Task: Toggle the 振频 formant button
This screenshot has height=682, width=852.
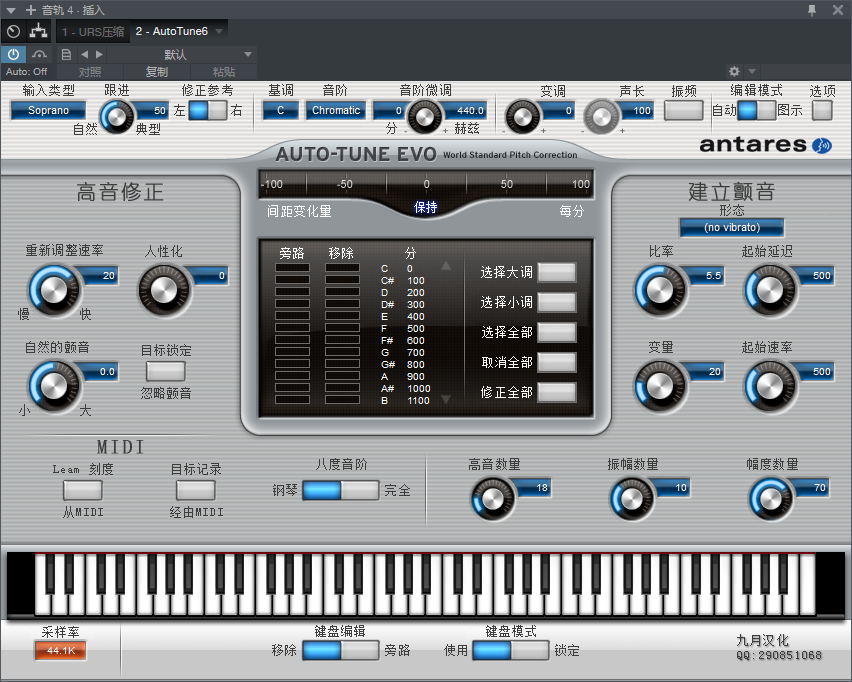Action: (x=684, y=110)
